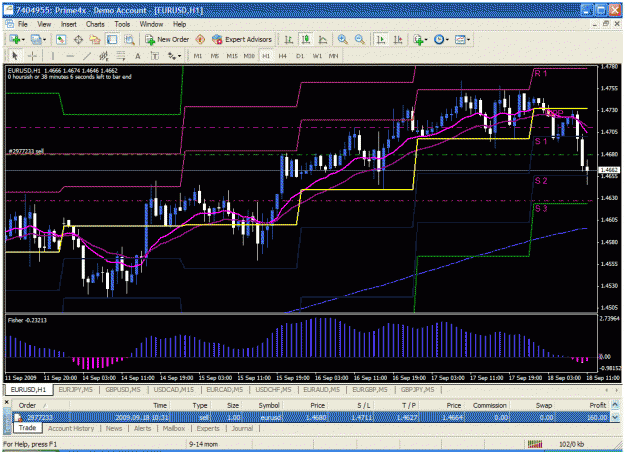Expand the Arrows tool dropdown arrow

pyautogui.click(x=179, y=56)
